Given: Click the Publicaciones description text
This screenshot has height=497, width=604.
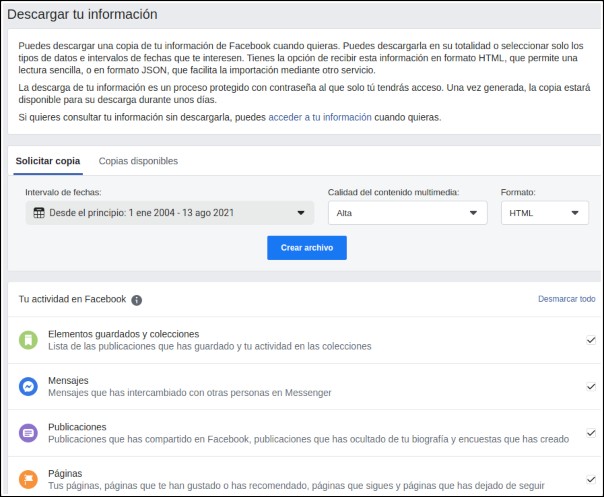Looking at the screenshot, I should tap(309, 439).
